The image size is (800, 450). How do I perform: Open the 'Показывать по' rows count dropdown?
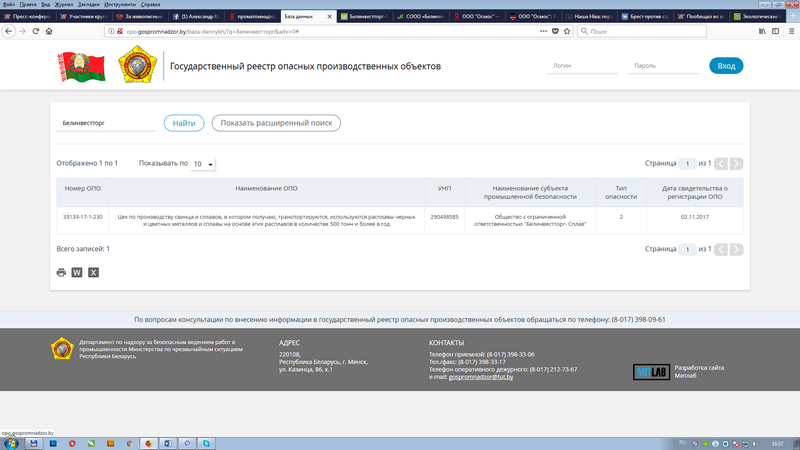coord(203,163)
